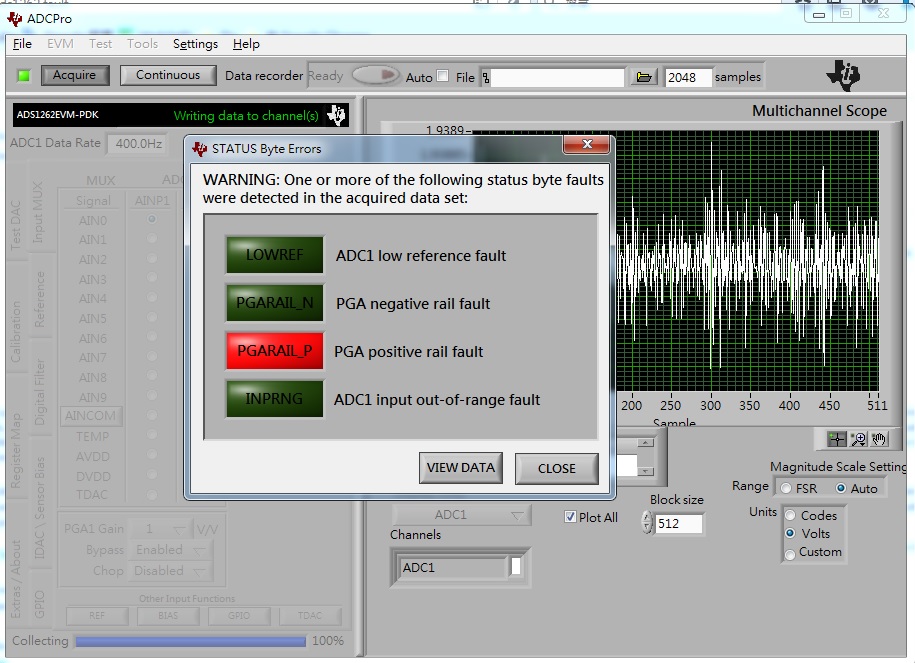This screenshot has height=663, width=915.
Task: Switch to the Calibration tab
Action: coord(15,331)
